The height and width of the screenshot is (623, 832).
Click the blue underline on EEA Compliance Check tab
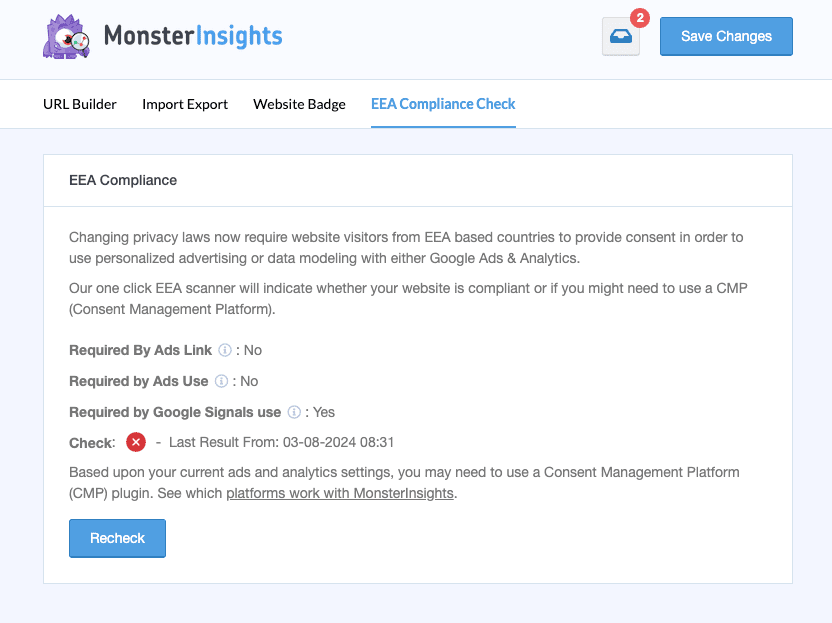442,125
